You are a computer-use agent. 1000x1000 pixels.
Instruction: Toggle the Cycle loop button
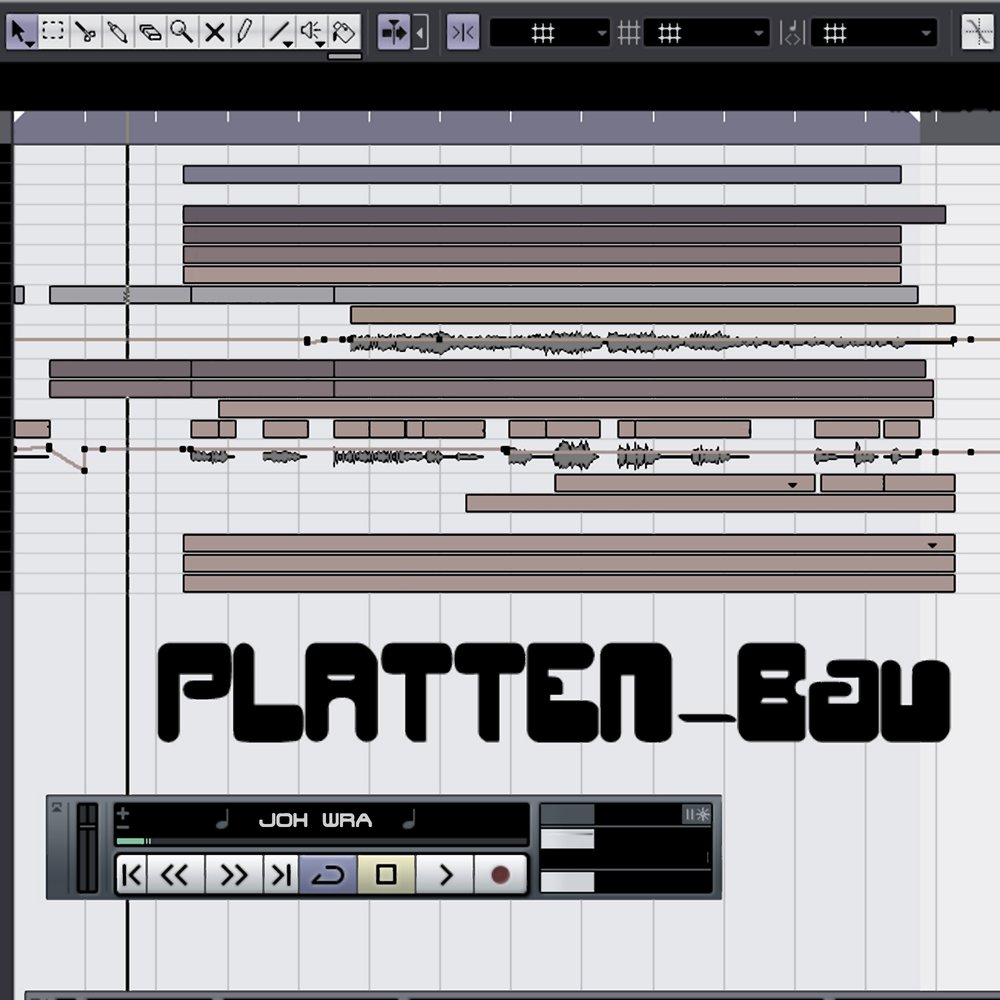coord(328,876)
